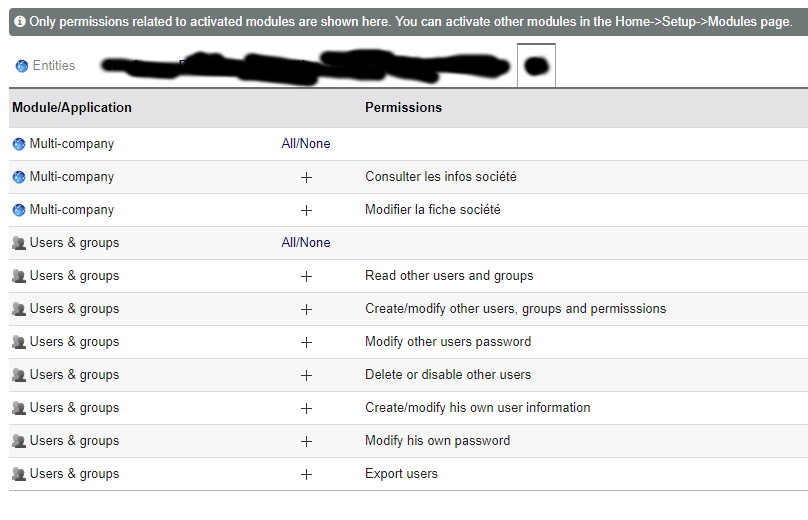This screenshot has height=520, width=808.
Task: Click users icon in Export users row
Action: click(19, 474)
